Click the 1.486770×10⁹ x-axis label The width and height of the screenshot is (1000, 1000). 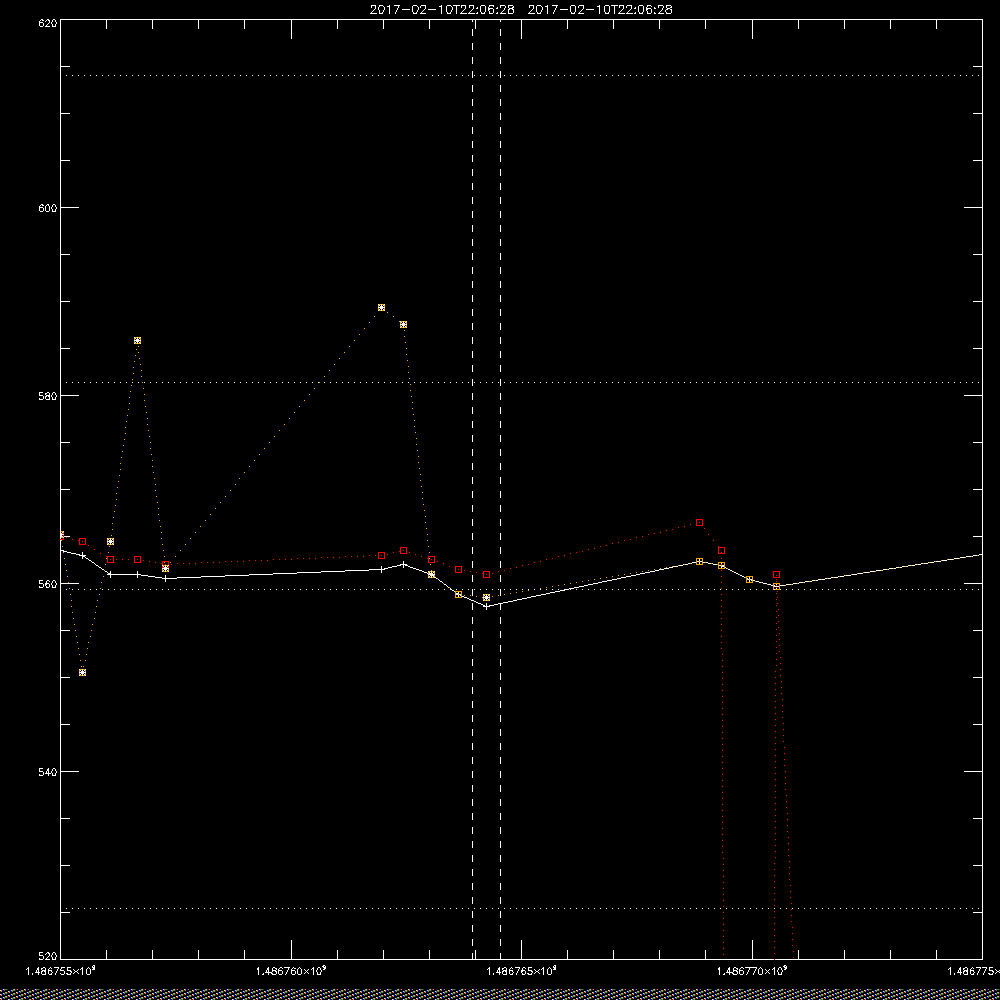(x=753, y=971)
